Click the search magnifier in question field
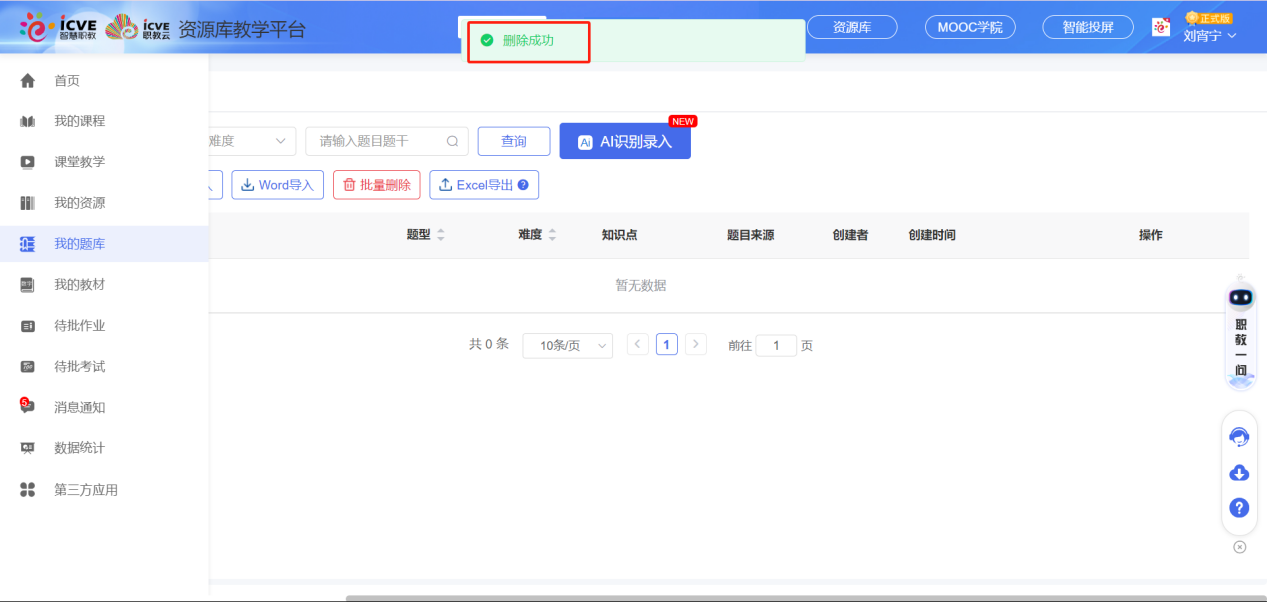 pyautogui.click(x=453, y=141)
